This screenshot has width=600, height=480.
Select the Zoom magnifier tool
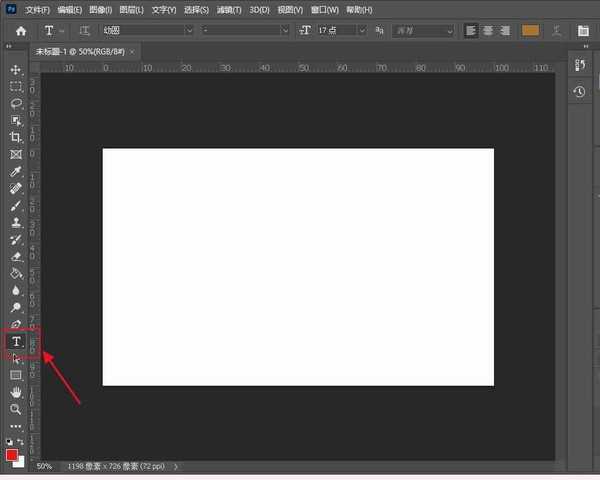16,409
